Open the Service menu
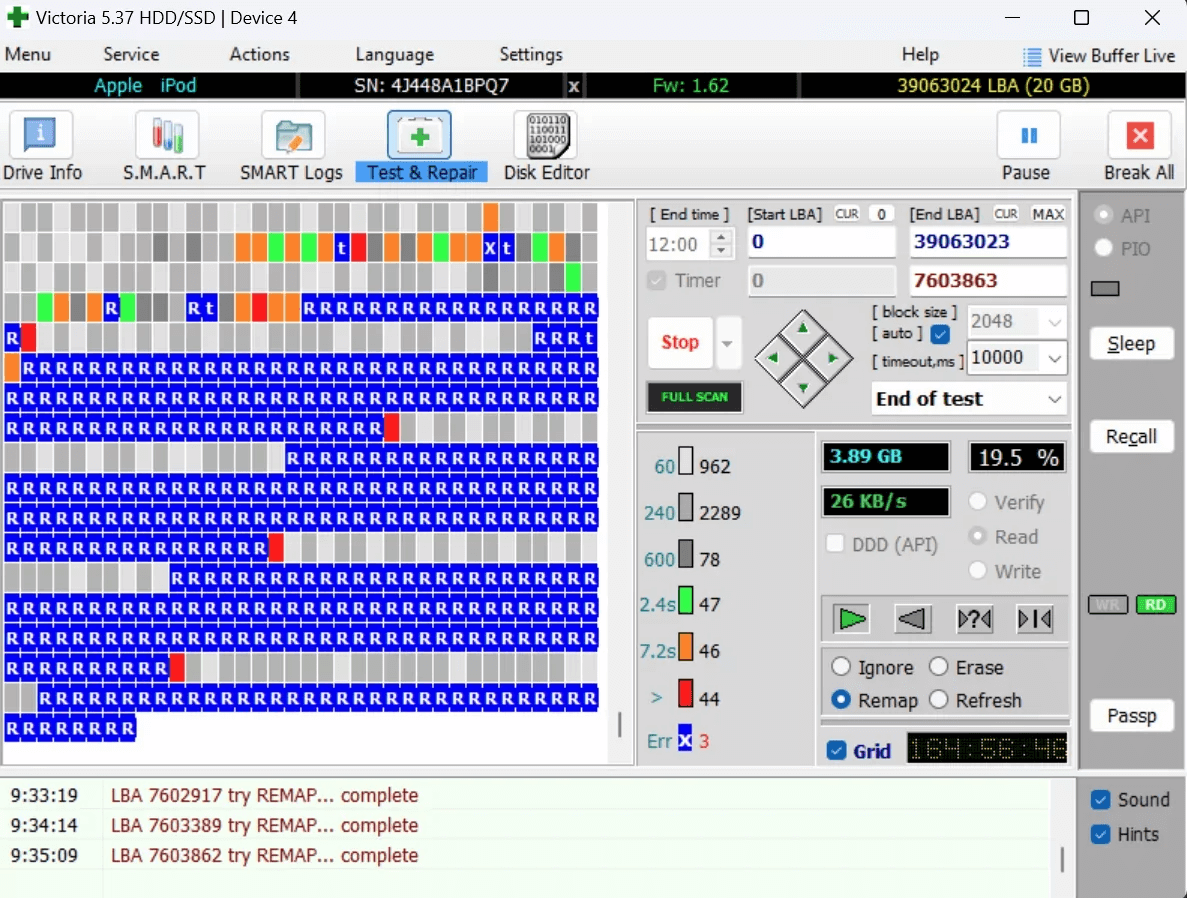This screenshot has height=898, width=1187. pos(131,55)
